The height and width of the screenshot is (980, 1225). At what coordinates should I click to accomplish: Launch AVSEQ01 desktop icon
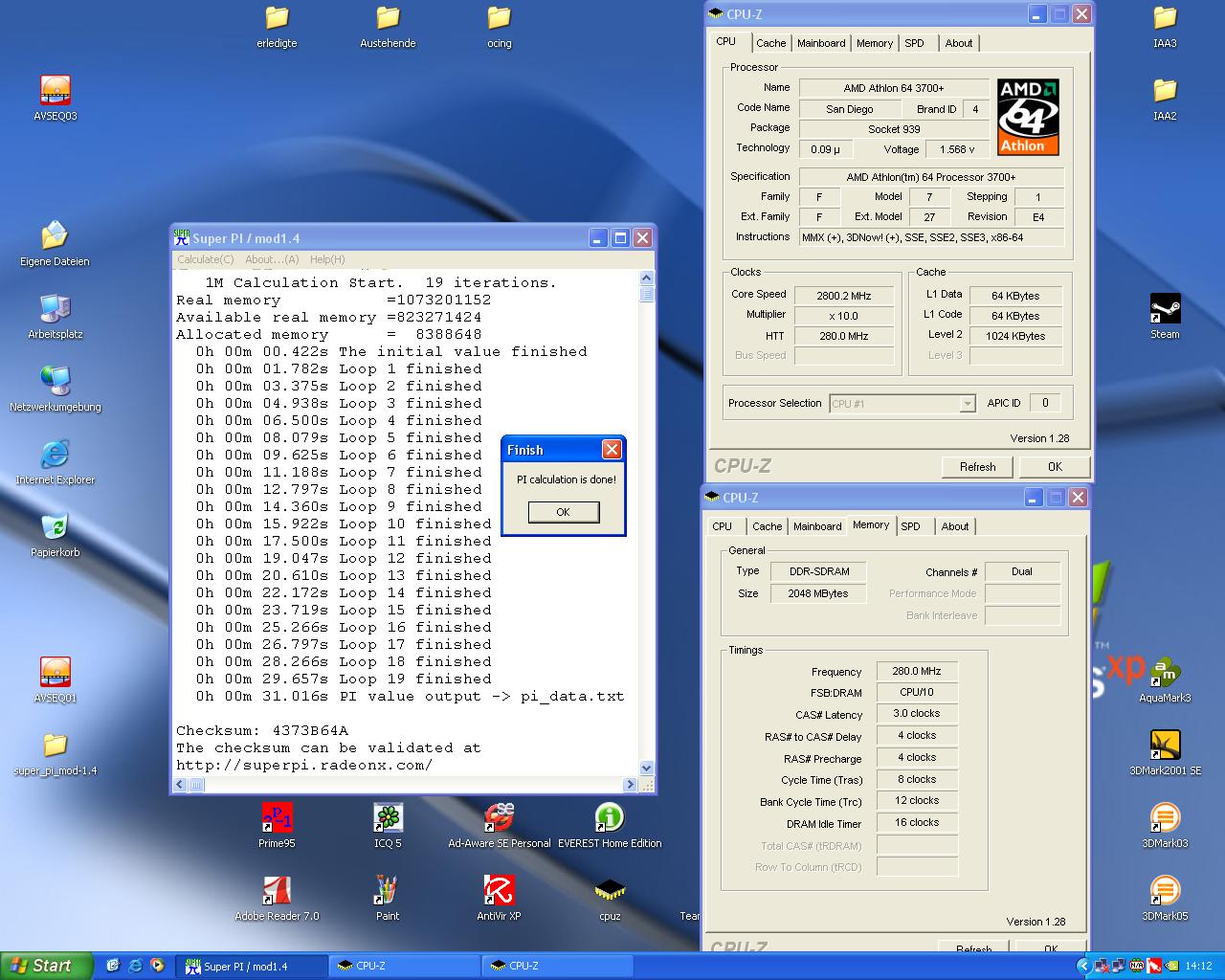tap(56, 680)
